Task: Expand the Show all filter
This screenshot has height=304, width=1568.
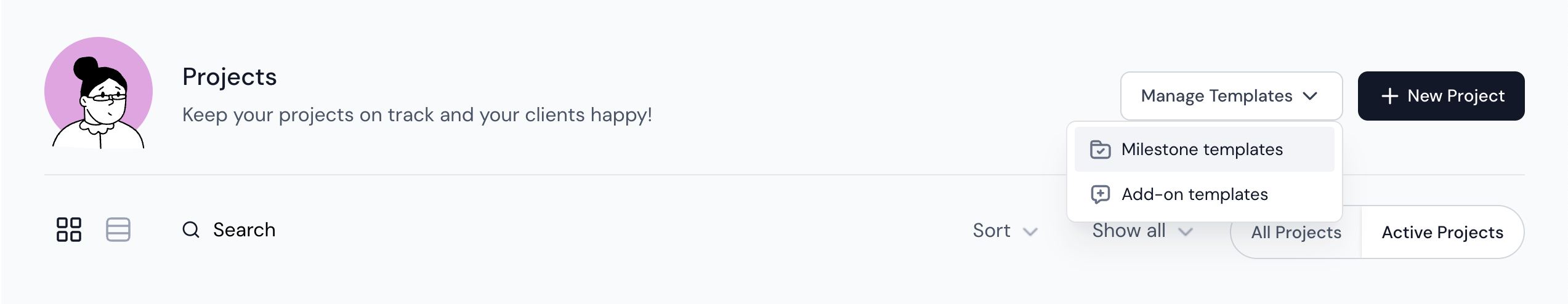Action: [1129, 231]
